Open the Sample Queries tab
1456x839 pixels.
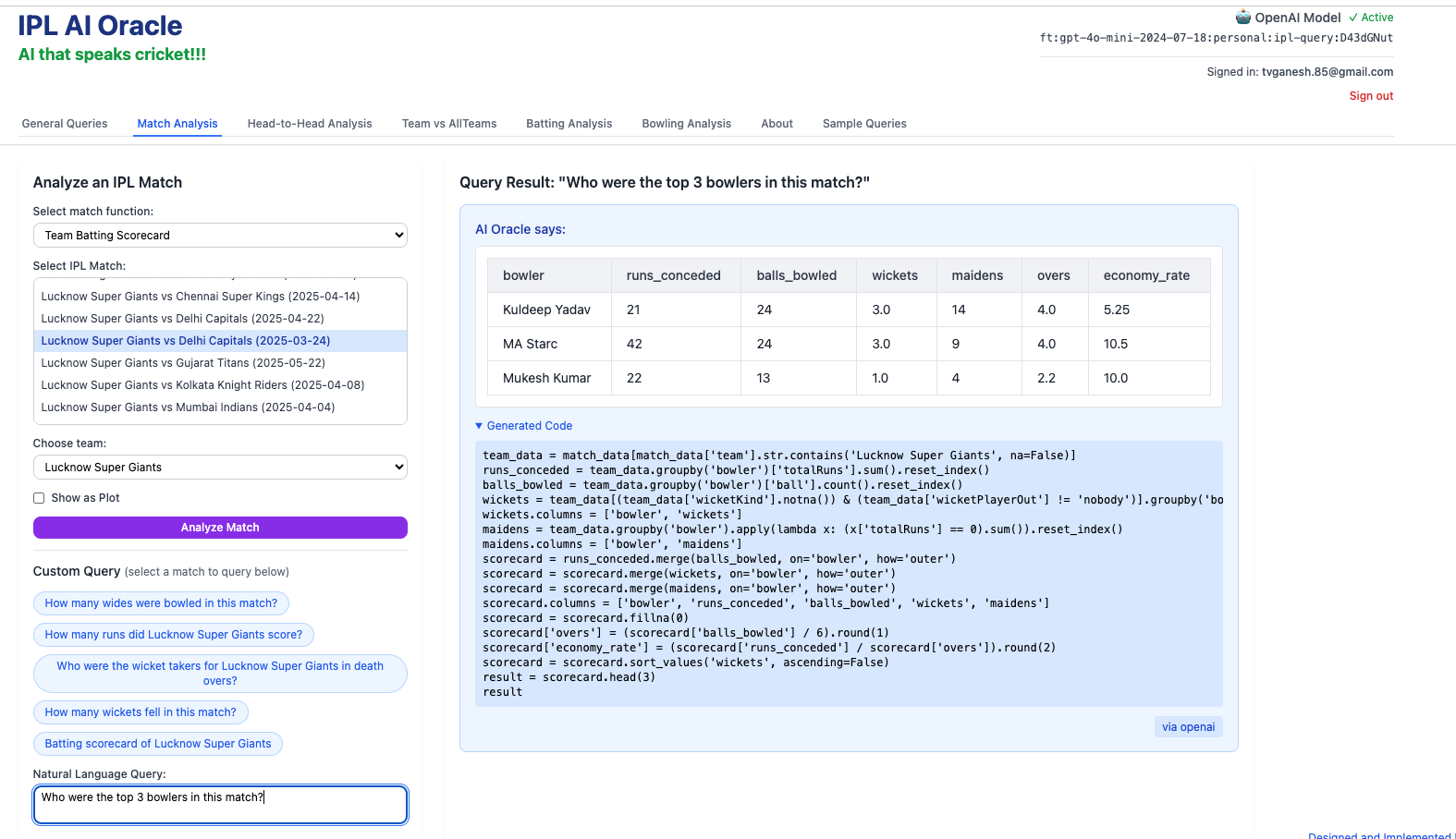(864, 124)
